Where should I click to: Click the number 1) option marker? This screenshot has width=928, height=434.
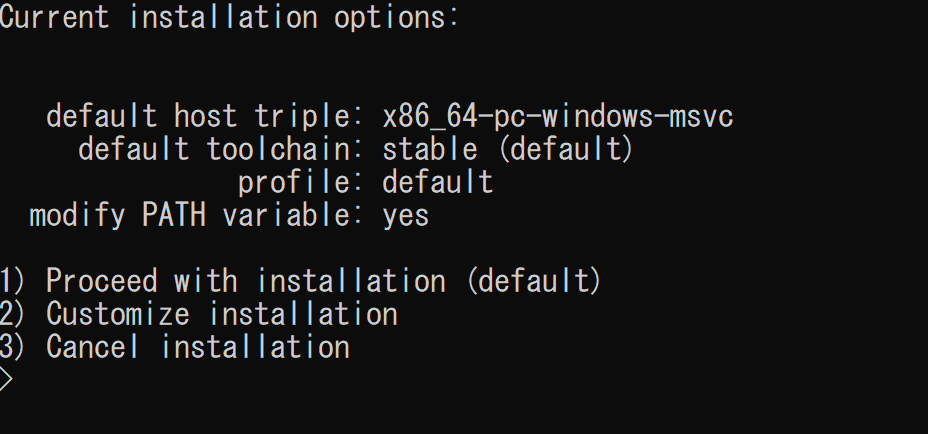pyautogui.click(x=12, y=281)
